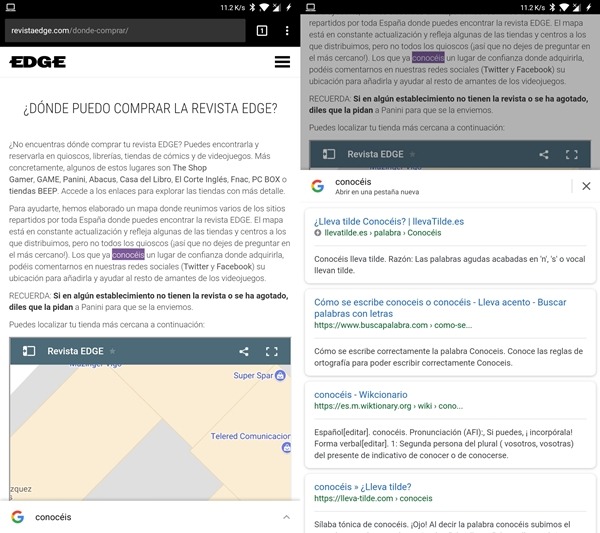Image resolution: width=600 pixels, height=533 pixels.
Task: Tap the left status bar Bluetooth icon
Action: pyautogui.click(x=252, y=7)
